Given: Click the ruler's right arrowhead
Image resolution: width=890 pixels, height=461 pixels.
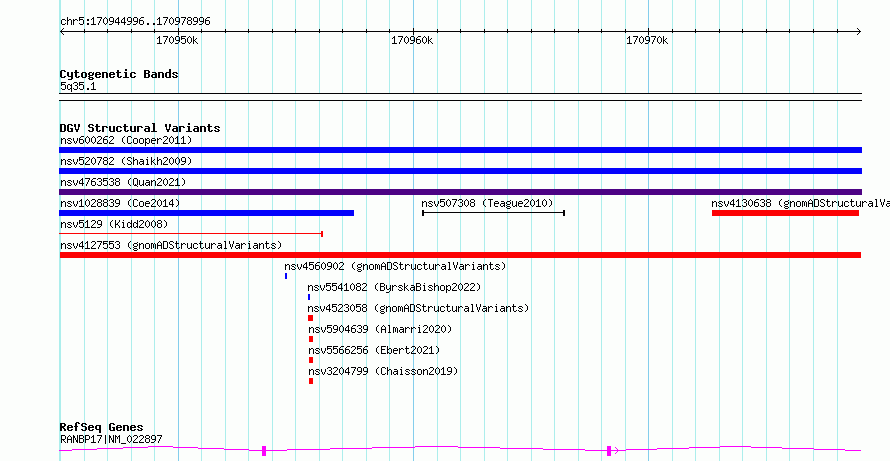Looking at the screenshot, I should [858, 32].
